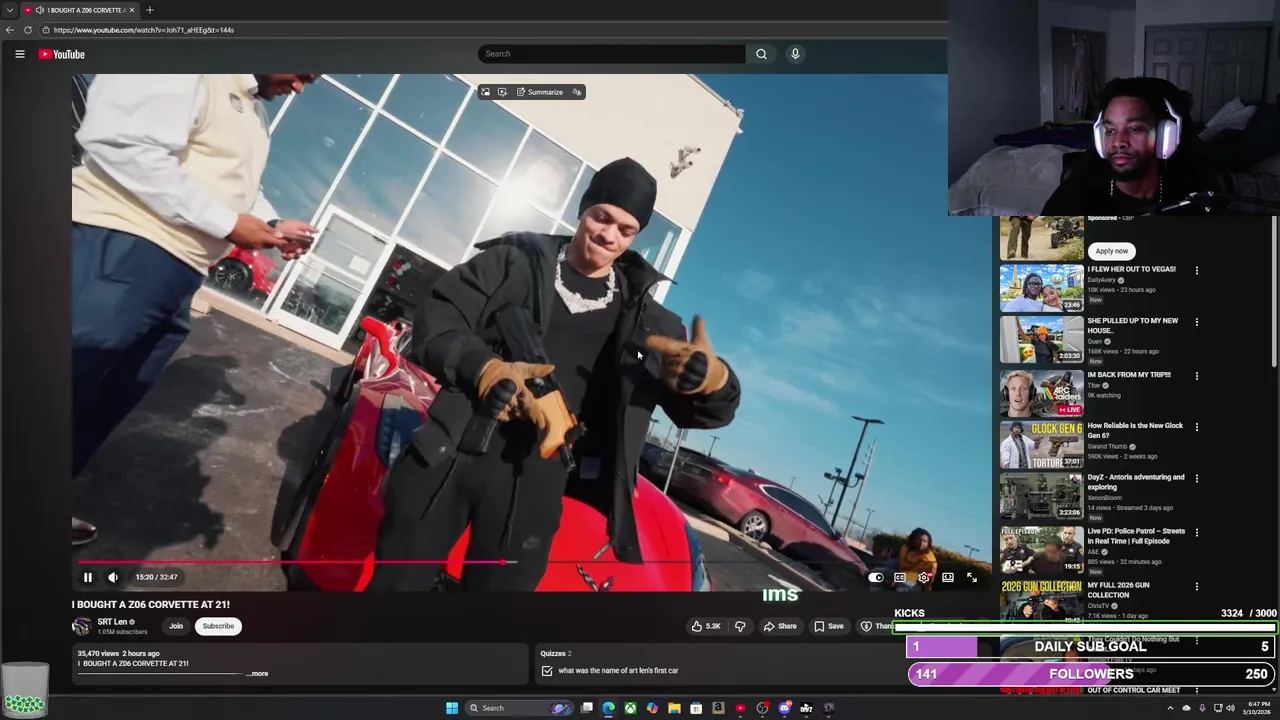Click the second overlay icon beside Summarize
This screenshot has width=1280, height=720.
point(502,92)
